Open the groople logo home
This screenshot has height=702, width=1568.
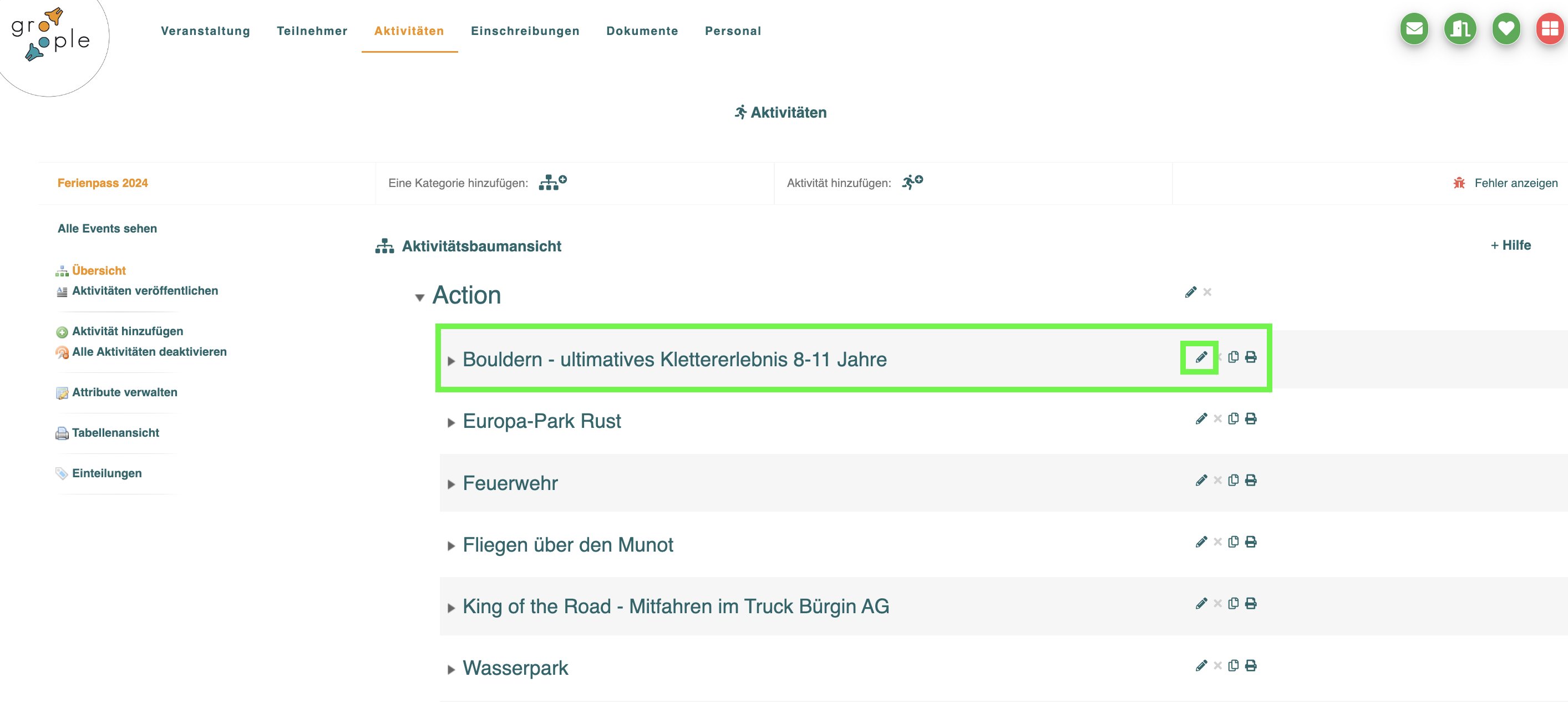50,34
